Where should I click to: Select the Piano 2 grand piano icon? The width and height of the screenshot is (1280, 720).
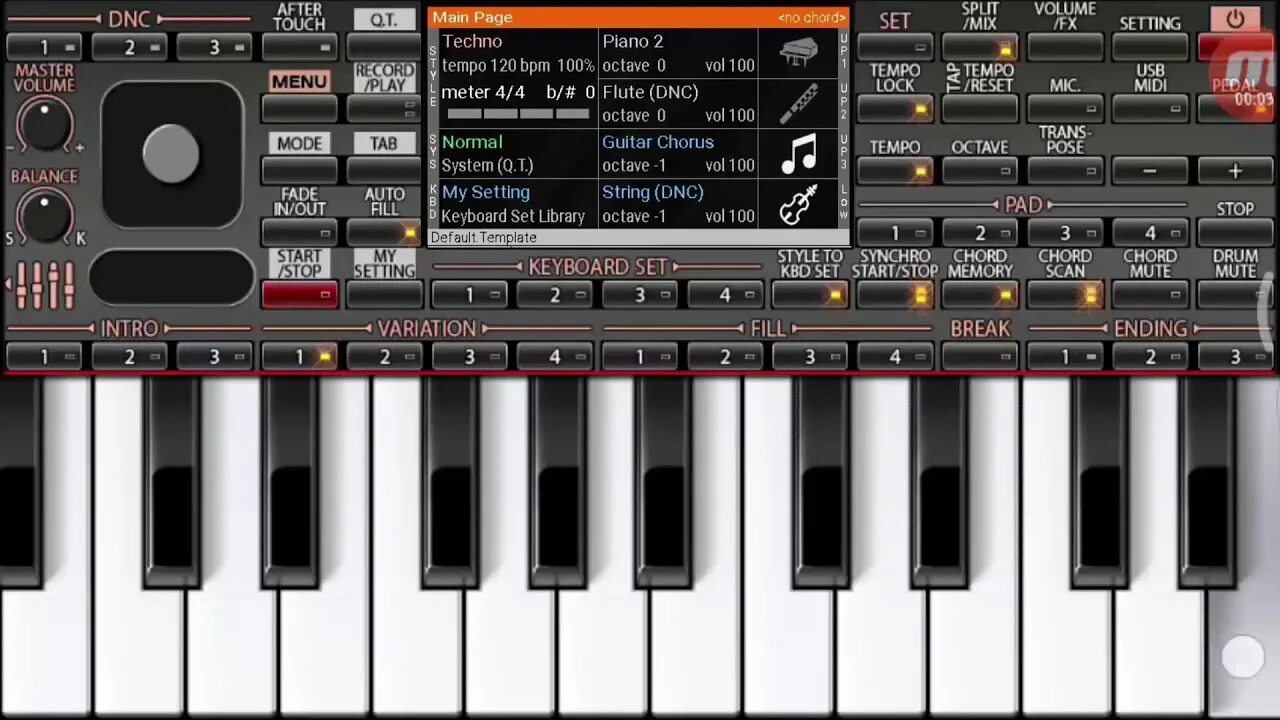point(799,53)
